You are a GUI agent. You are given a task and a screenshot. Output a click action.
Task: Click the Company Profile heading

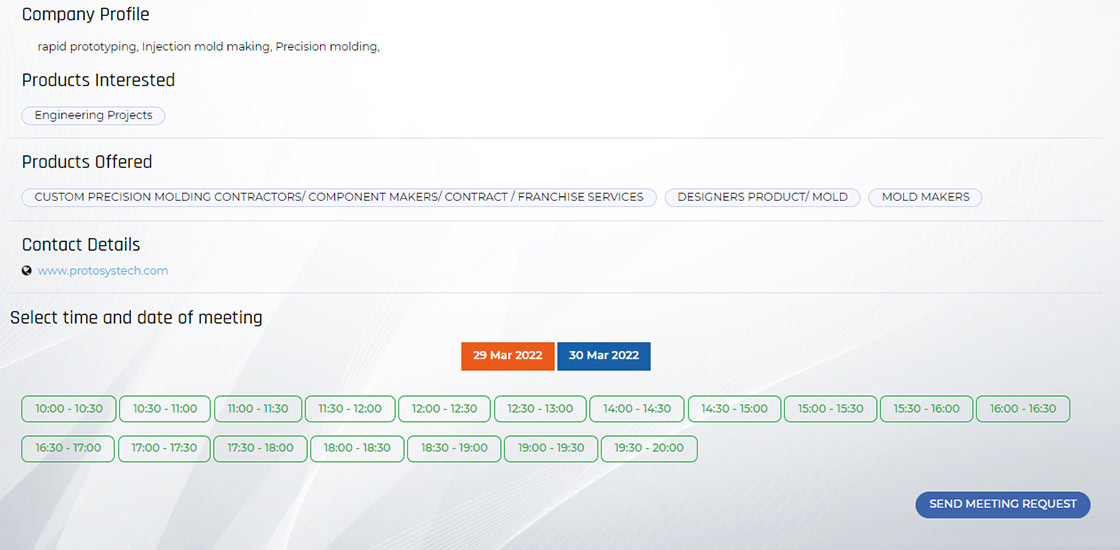tap(86, 14)
